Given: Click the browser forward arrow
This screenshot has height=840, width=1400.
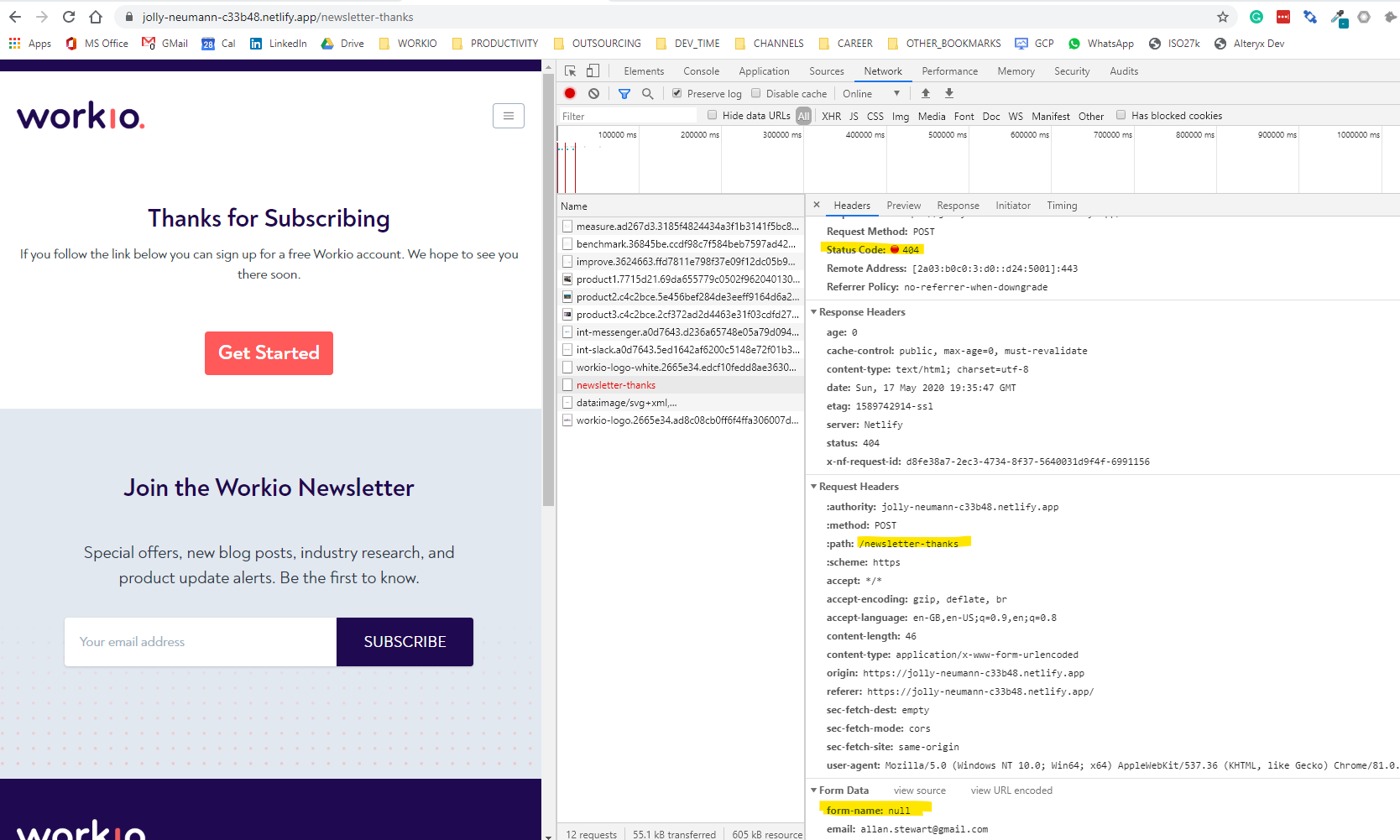Looking at the screenshot, I should click(x=42, y=17).
